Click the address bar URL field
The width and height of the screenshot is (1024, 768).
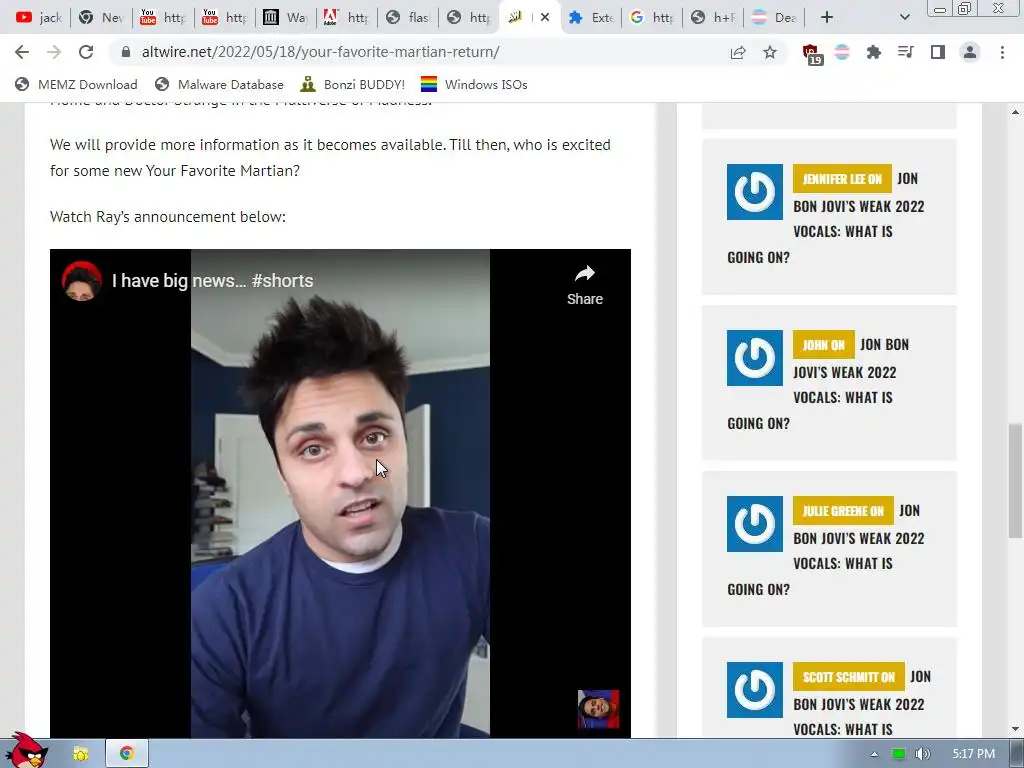coord(418,52)
